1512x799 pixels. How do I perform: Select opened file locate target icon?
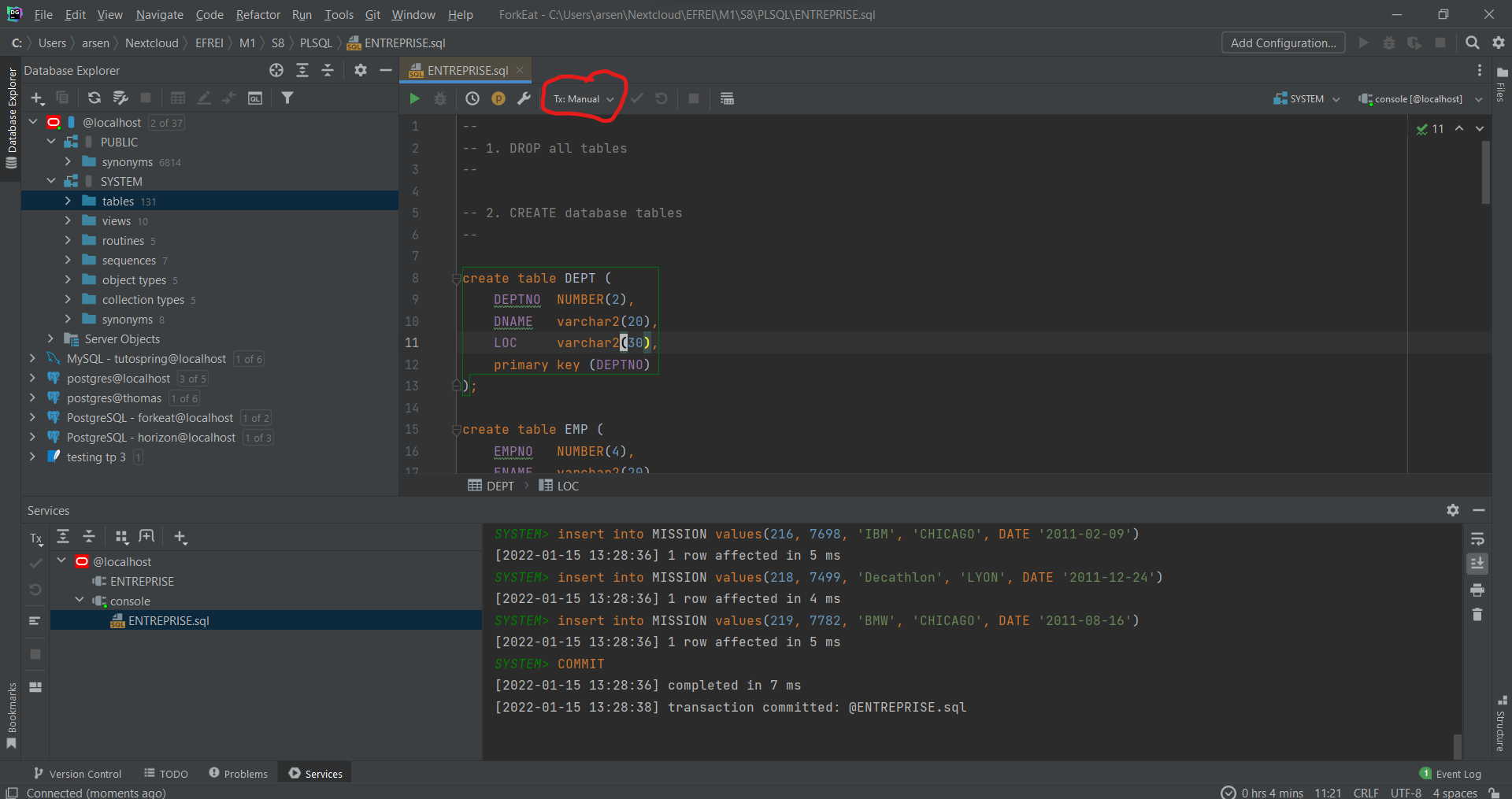pyautogui.click(x=276, y=70)
